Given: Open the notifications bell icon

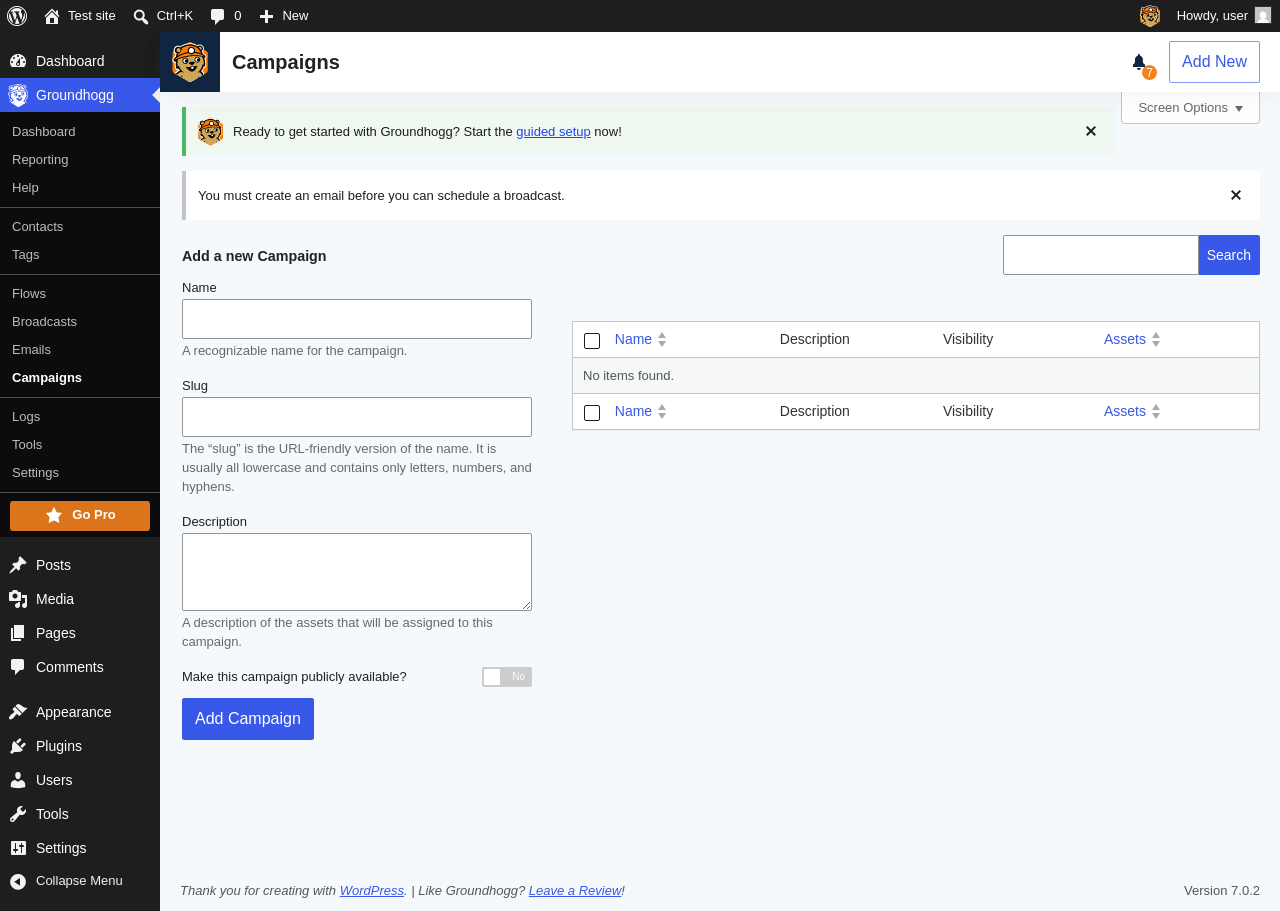Looking at the screenshot, I should (1139, 62).
